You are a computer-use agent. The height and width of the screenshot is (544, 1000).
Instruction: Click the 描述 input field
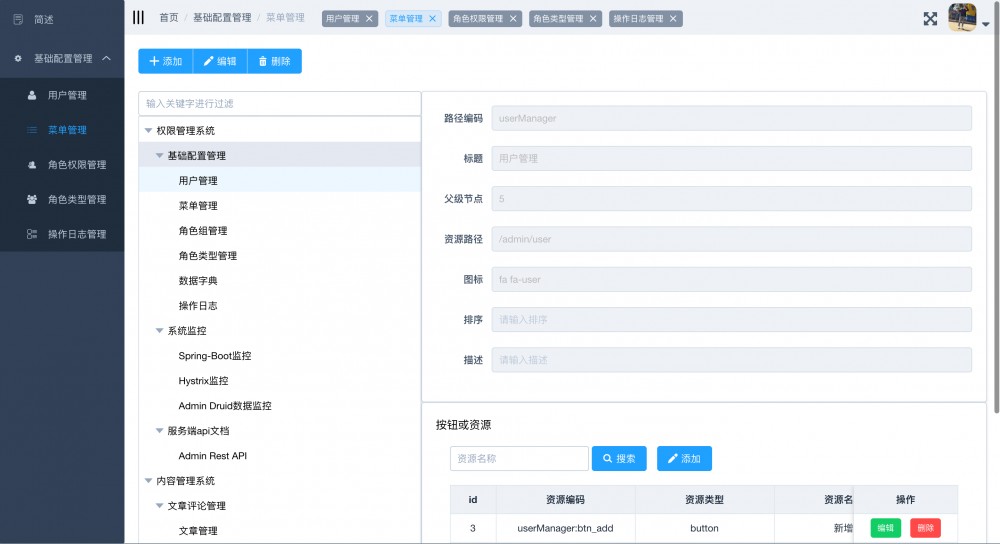(732, 360)
